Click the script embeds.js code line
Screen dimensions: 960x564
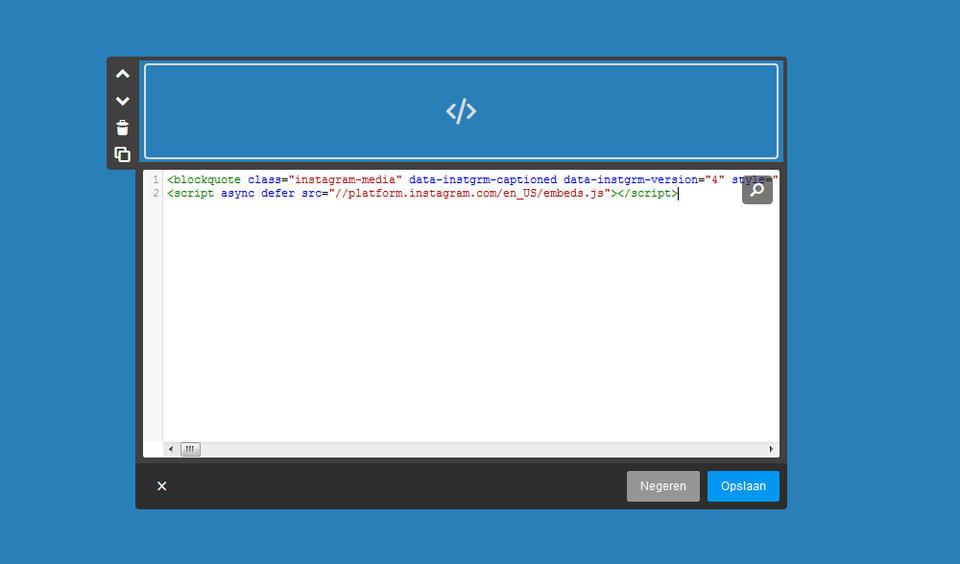point(423,194)
